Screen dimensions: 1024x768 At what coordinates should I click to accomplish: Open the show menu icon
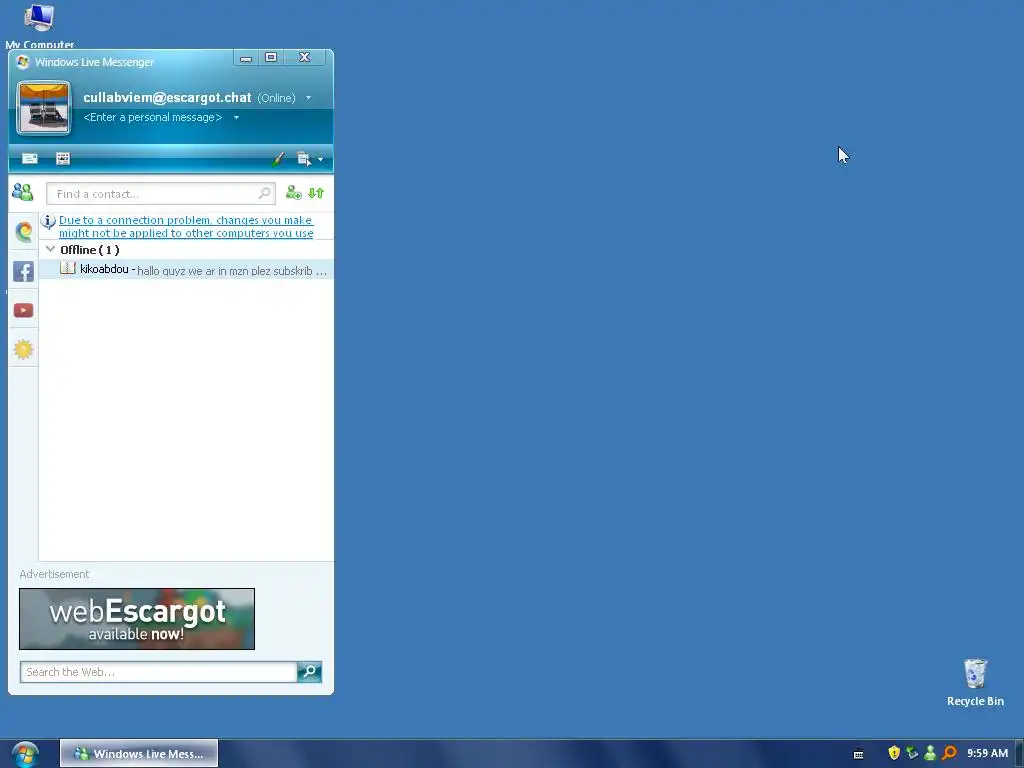point(304,159)
